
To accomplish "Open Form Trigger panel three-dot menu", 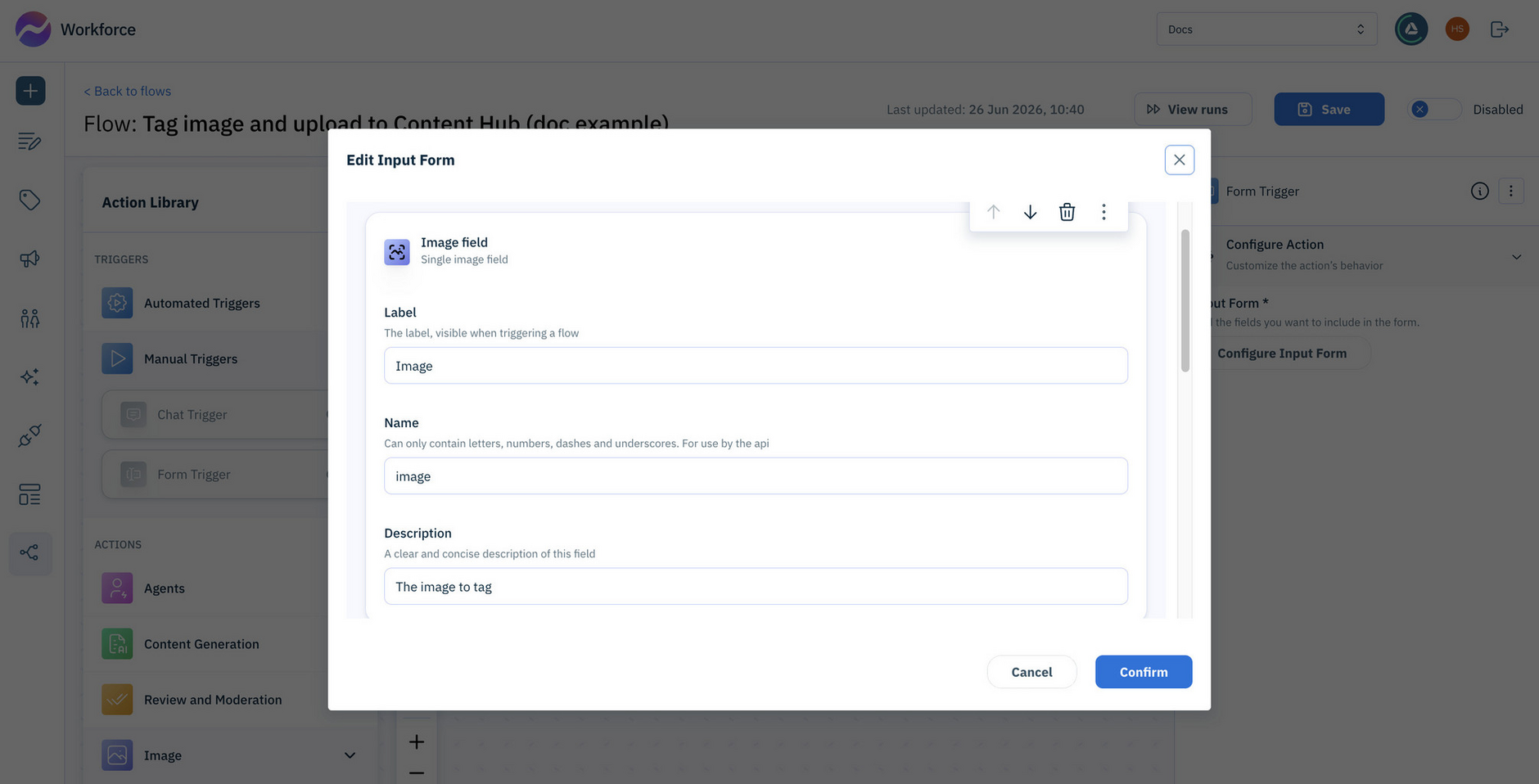I will click(1511, 191).
